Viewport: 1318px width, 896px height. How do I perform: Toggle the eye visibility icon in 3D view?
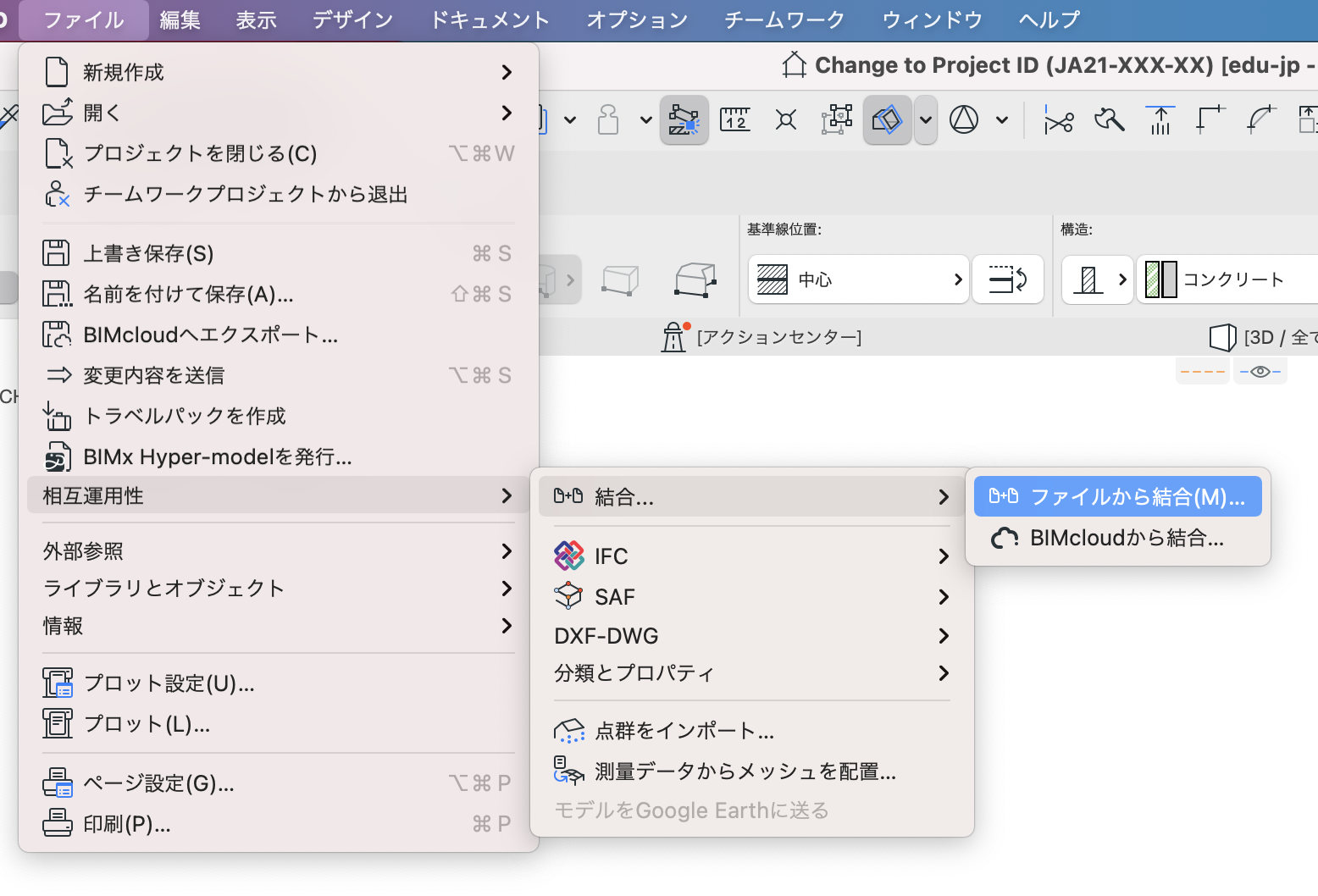pos(1260,371)
